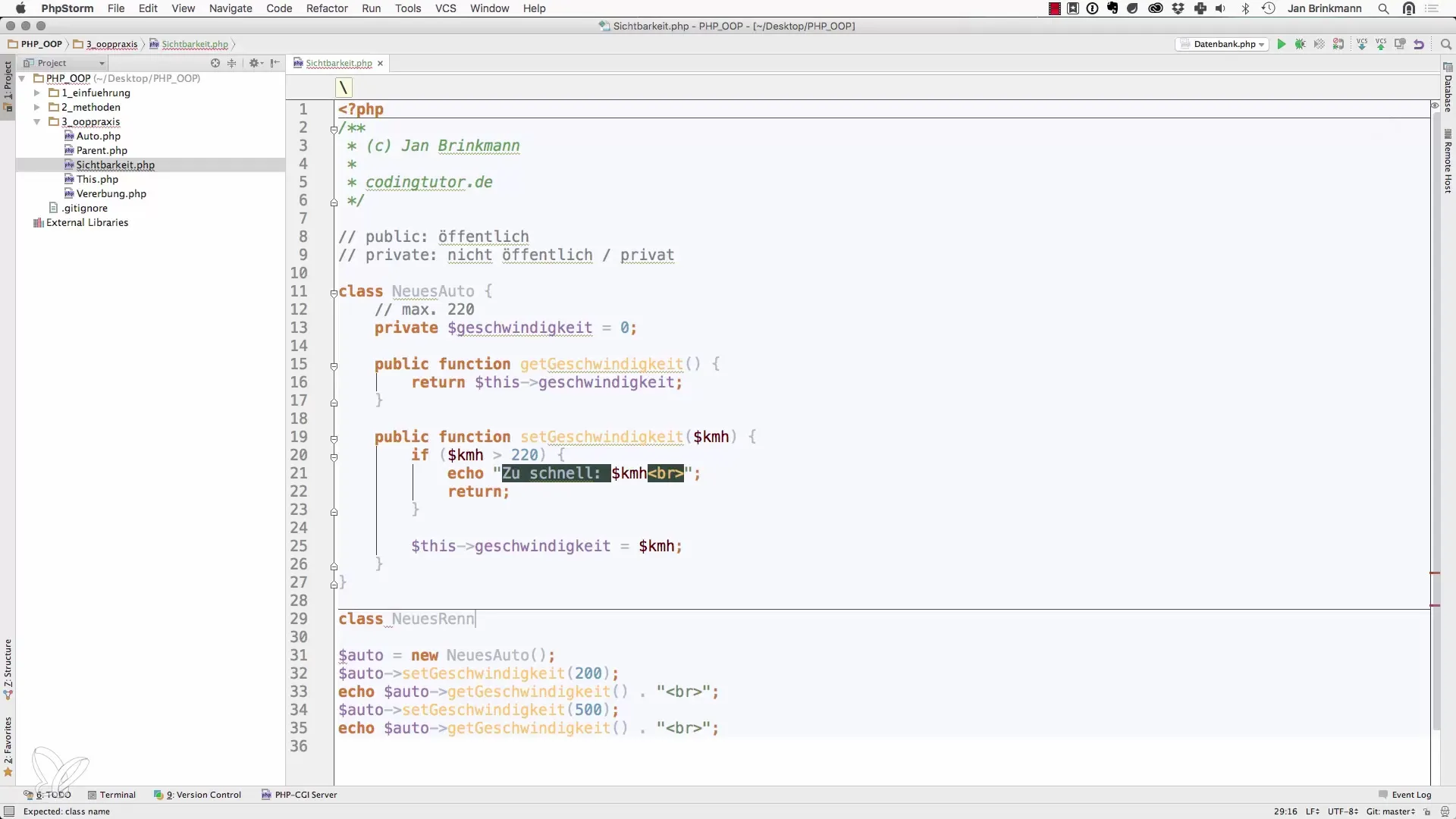Open the Favorites tool window
1456x819 pixels.
pos(8,746)
